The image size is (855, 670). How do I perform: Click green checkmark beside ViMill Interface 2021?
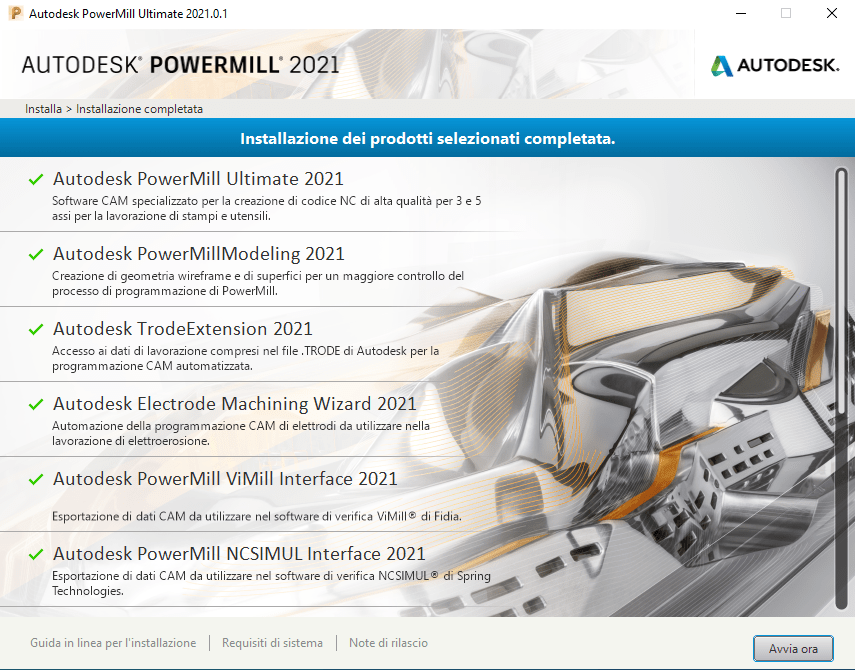pyautogui.click(x=36, y=479)
